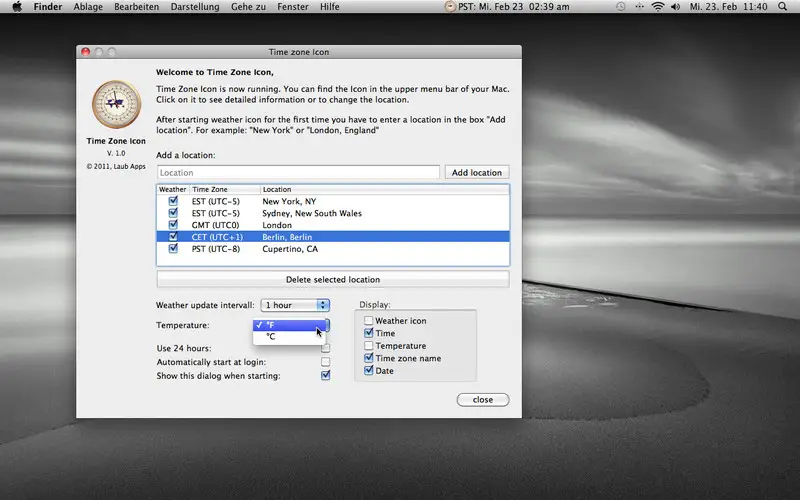Click the Weather column header

[x=172, y=189]
